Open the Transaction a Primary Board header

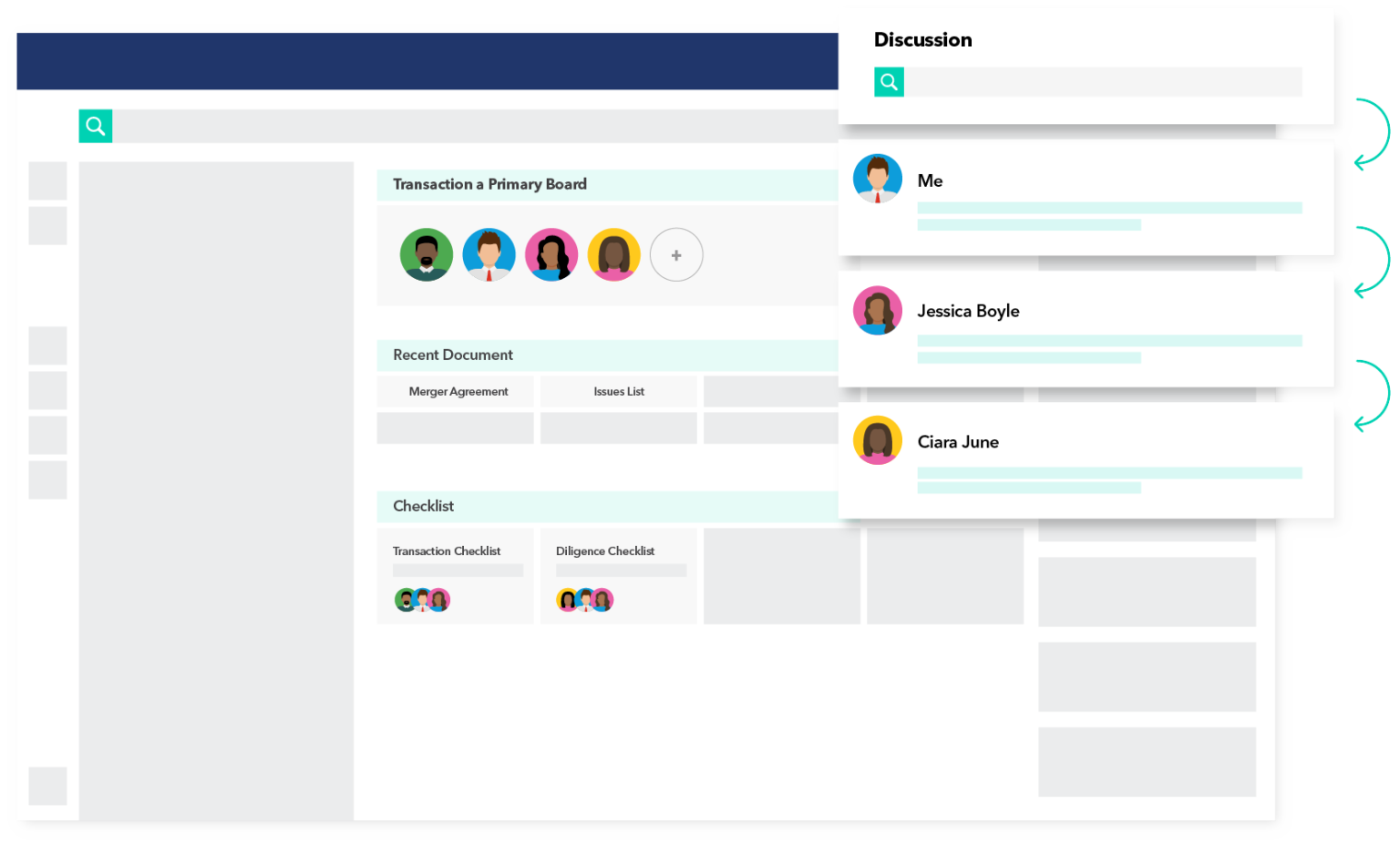(489, 184)
